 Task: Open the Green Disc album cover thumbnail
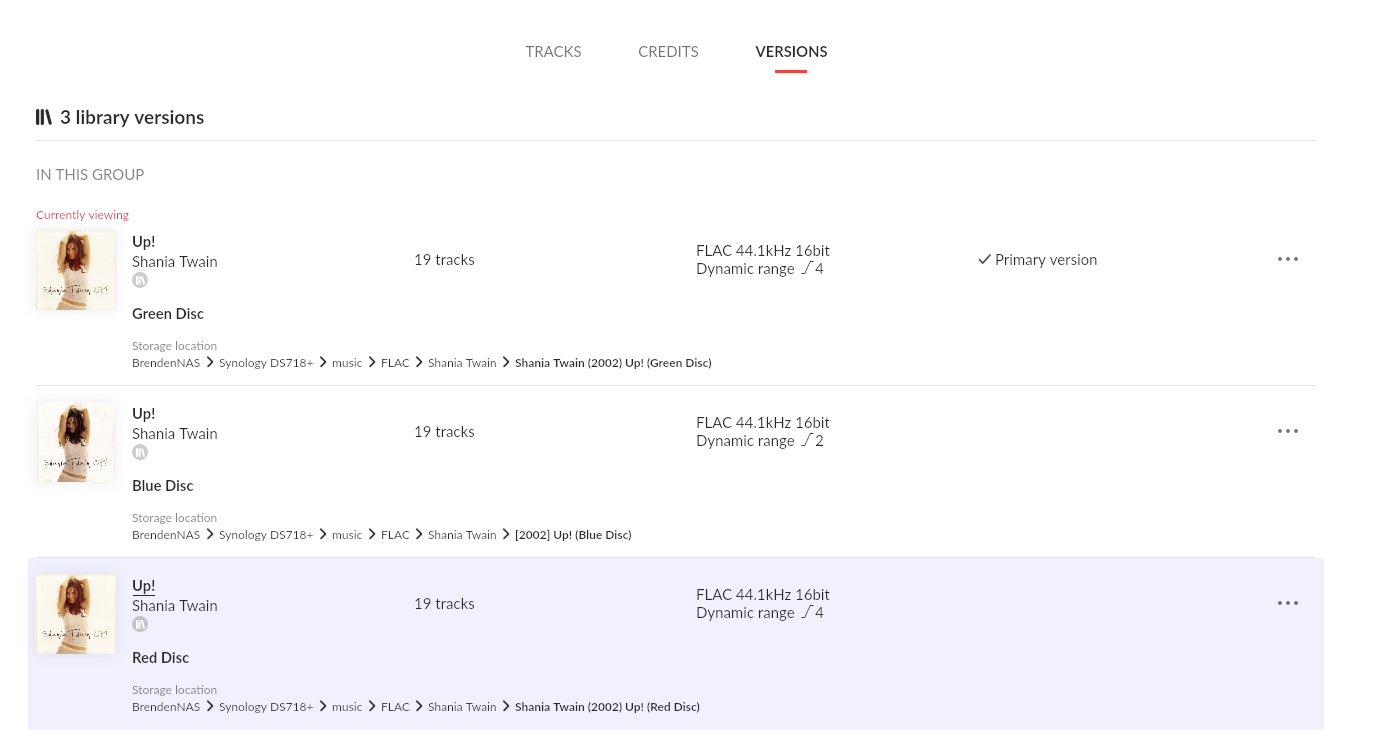pos(76,270)
